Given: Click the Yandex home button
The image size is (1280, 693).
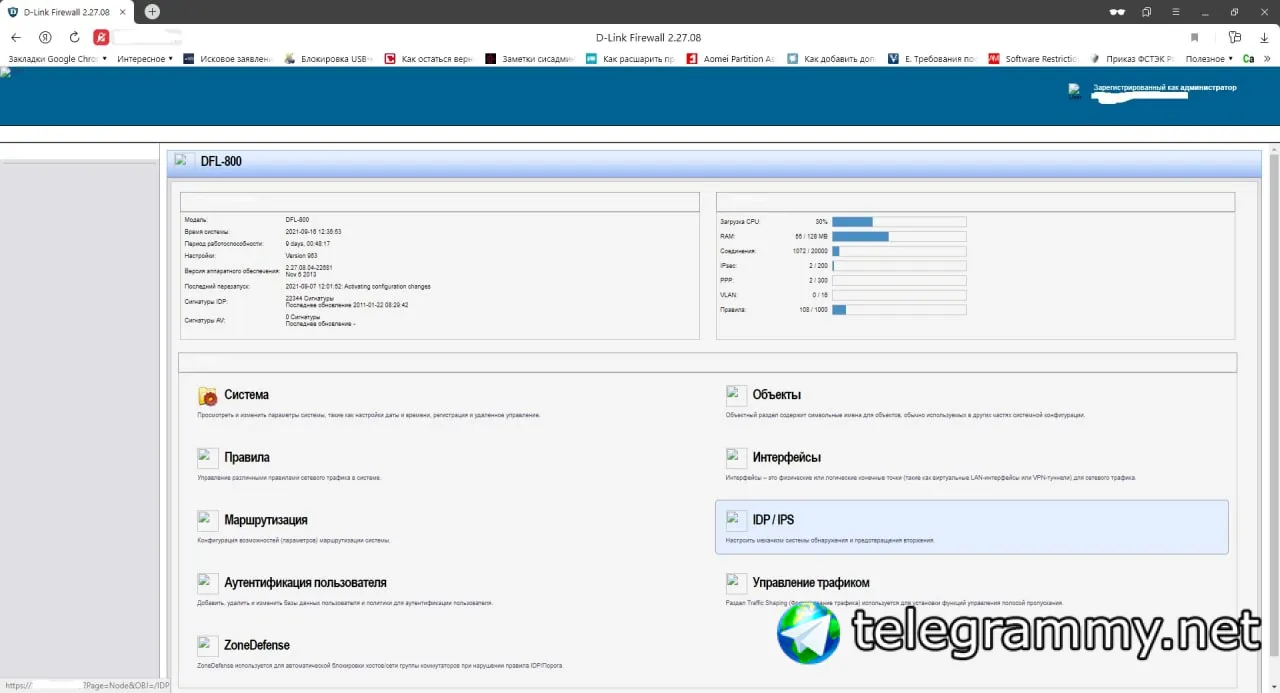Looking at the screenshot, I should [x=45, y=37].
